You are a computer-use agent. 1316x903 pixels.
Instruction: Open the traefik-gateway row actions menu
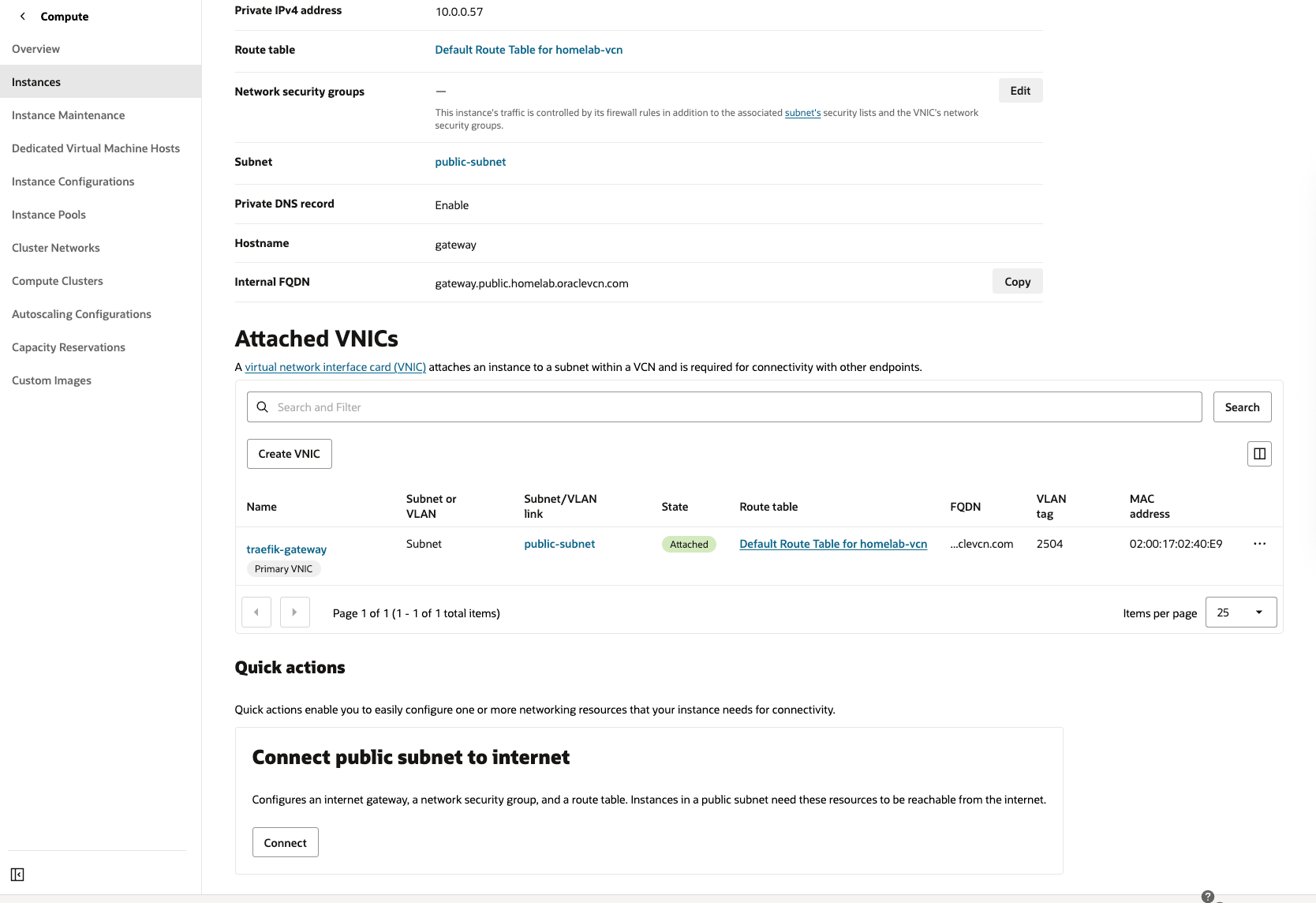[x=1259, y=544]
